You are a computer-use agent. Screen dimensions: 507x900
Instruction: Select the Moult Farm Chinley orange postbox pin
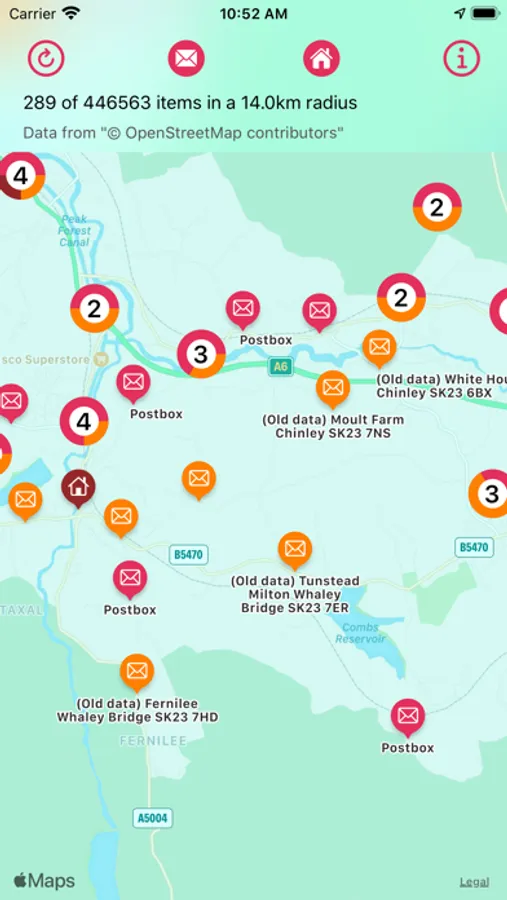point(333,389)
